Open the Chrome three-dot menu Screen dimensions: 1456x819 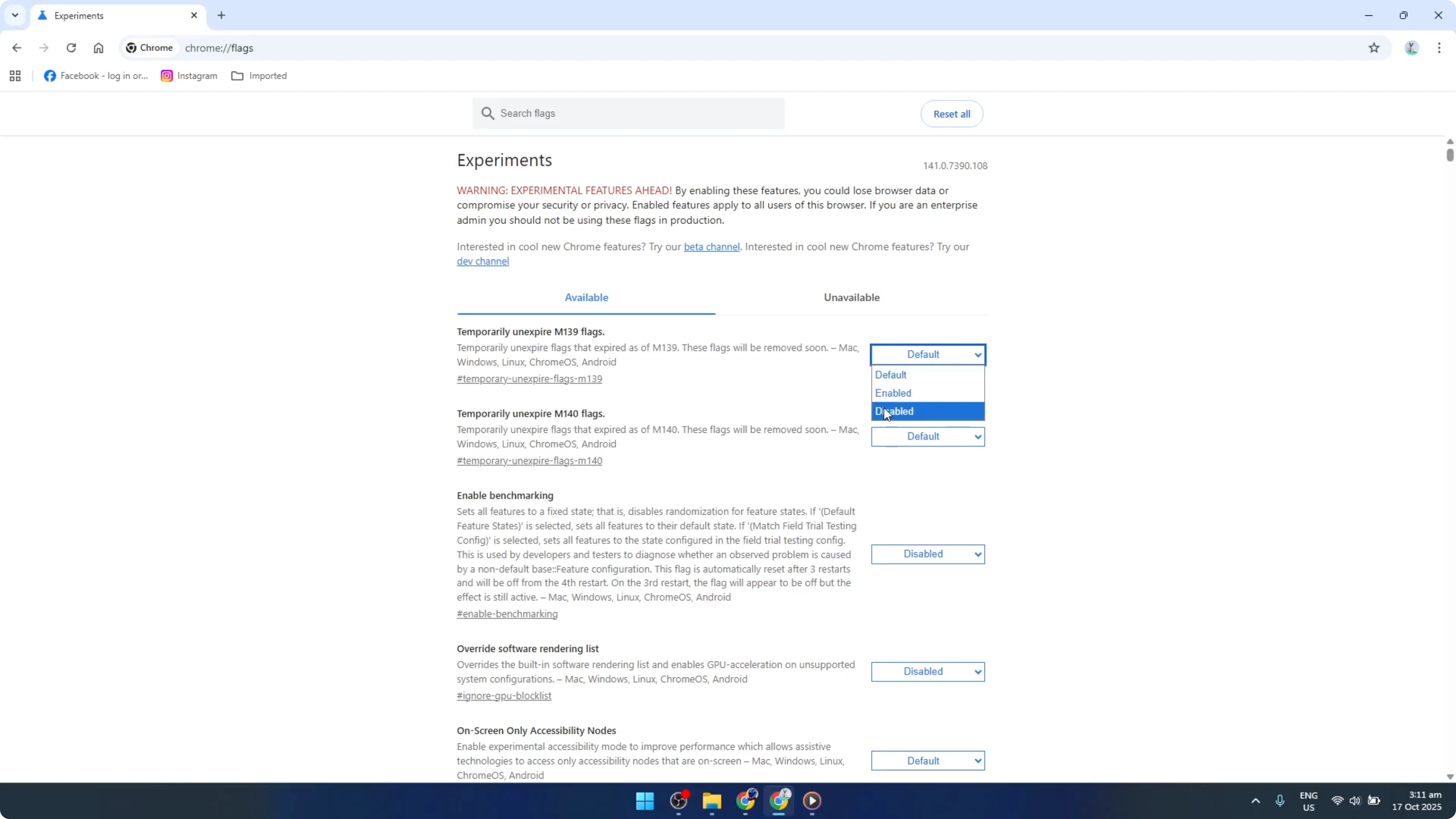coord(1439,48)
